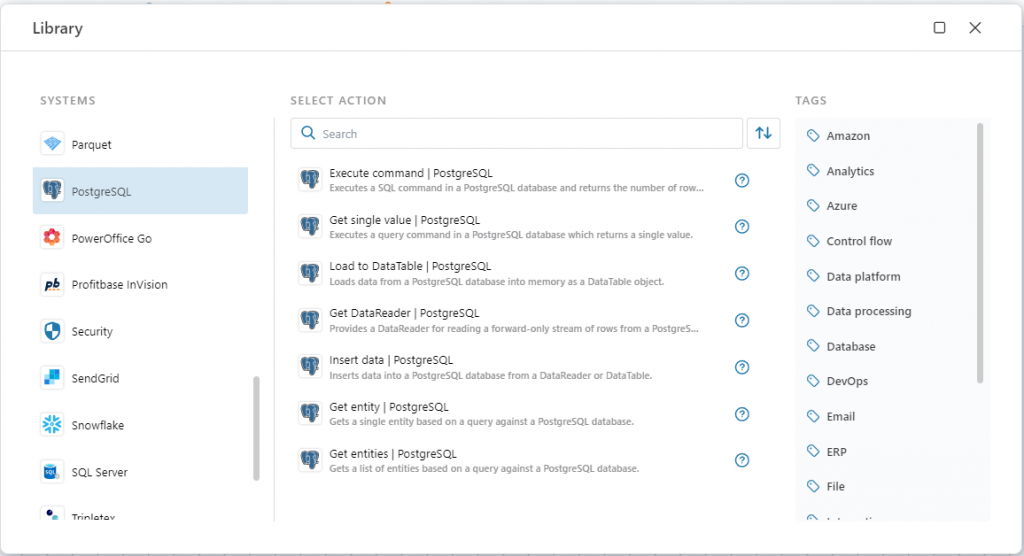This screenshot has height=556, width=1024.
Task: Open help for Load to DataTable action
Action: [x=742, y=274]
